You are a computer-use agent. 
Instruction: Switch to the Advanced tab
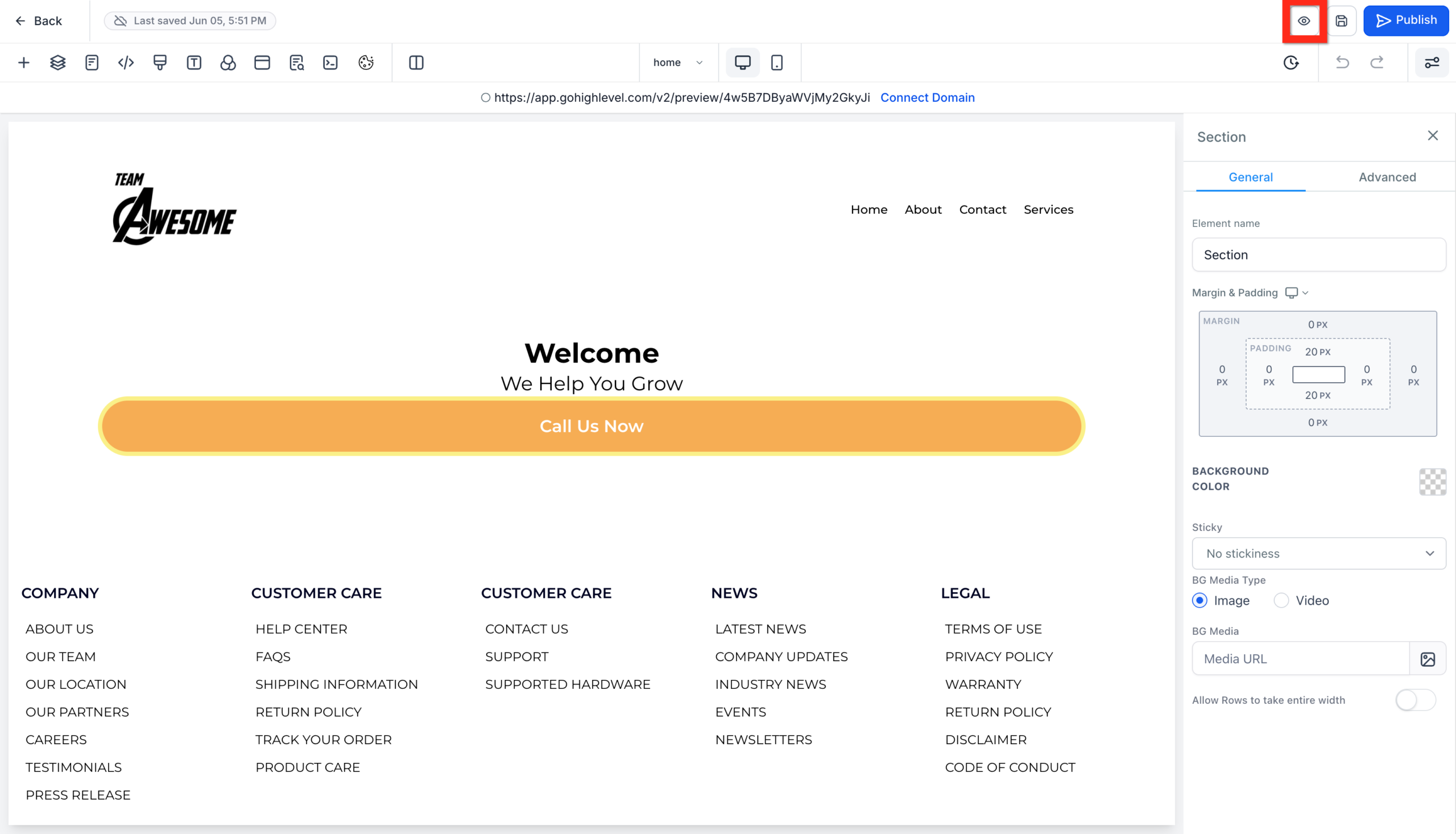[1387, 177]
